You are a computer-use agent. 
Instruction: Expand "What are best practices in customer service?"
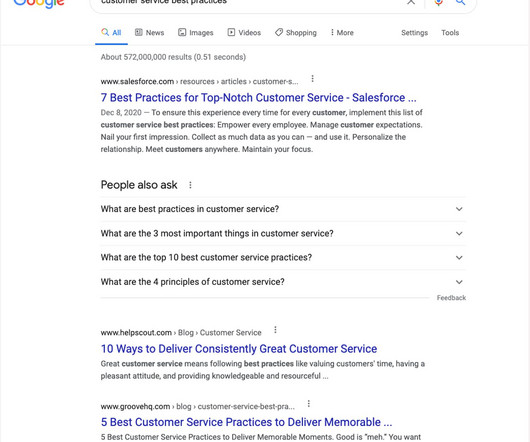pos(283,209)
